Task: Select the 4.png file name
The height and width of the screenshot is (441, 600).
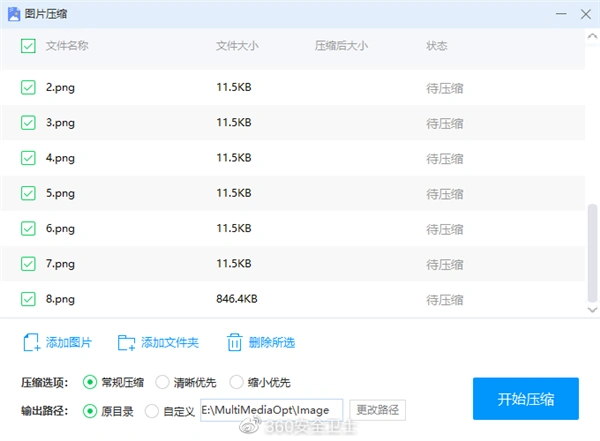Action: point(60,158)
